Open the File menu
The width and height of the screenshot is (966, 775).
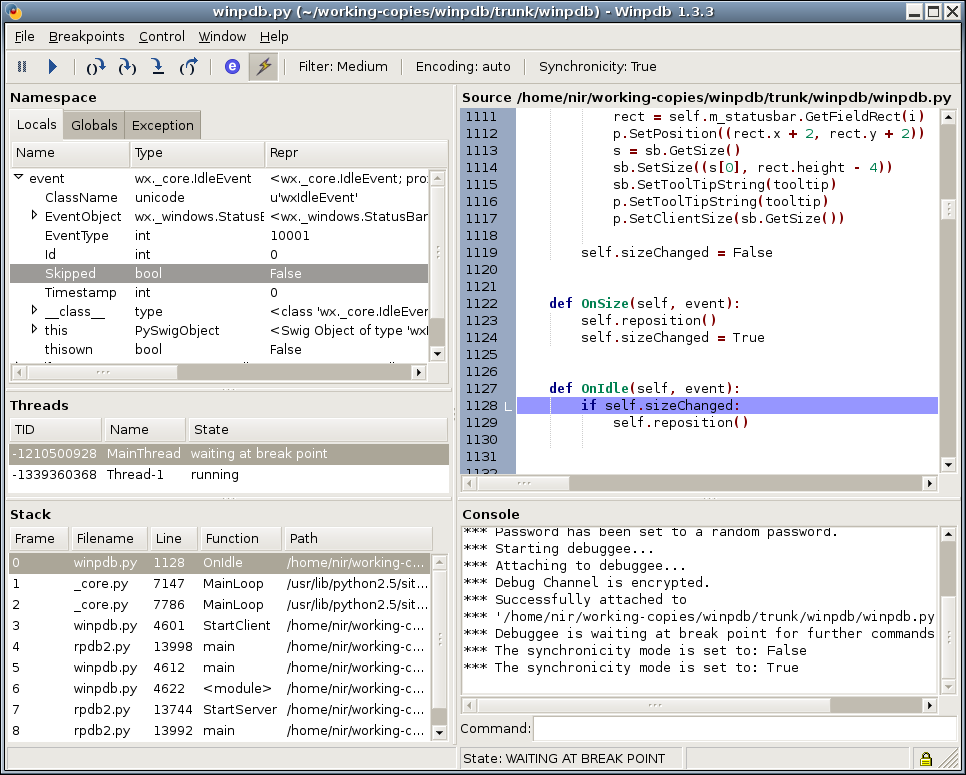(25, 37)
